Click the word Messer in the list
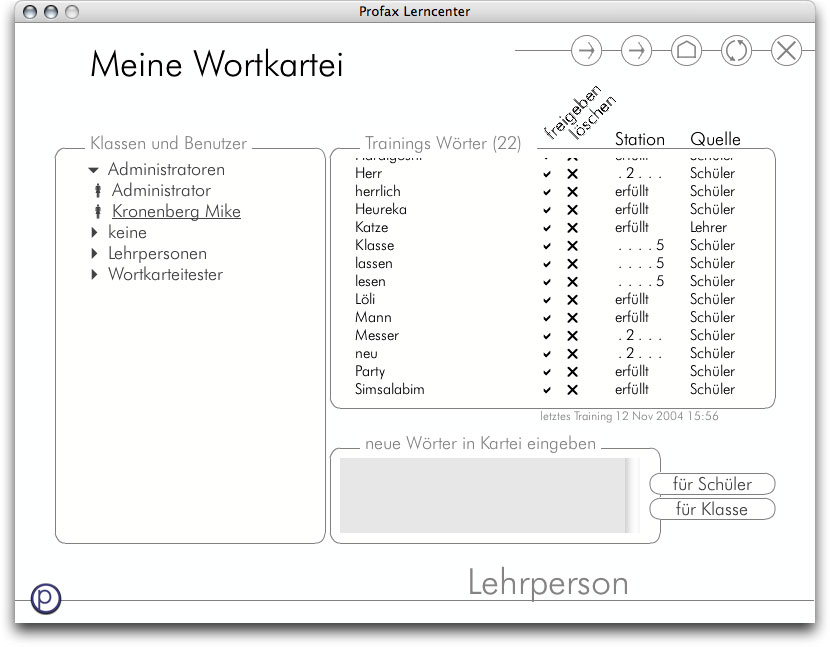The width and height of the screenshot is (830, 647). (x=377, y=336)
